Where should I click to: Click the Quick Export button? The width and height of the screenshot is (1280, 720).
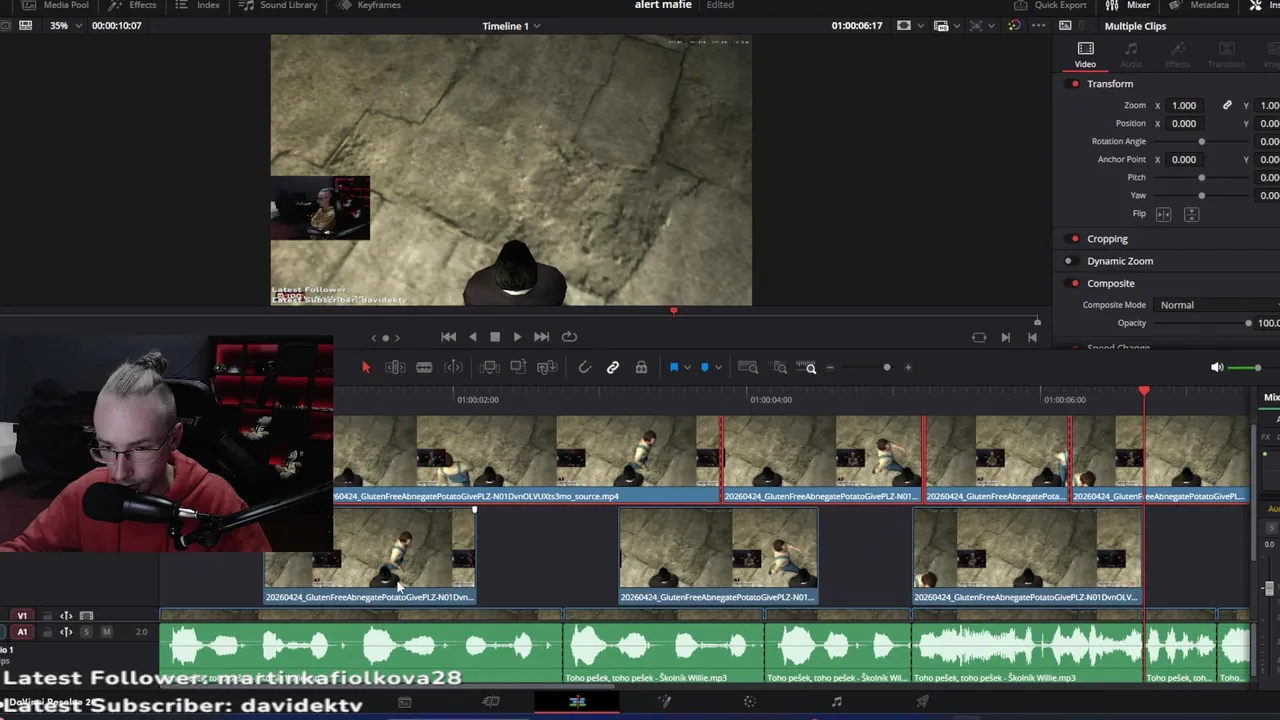[x=1050, y=5]
